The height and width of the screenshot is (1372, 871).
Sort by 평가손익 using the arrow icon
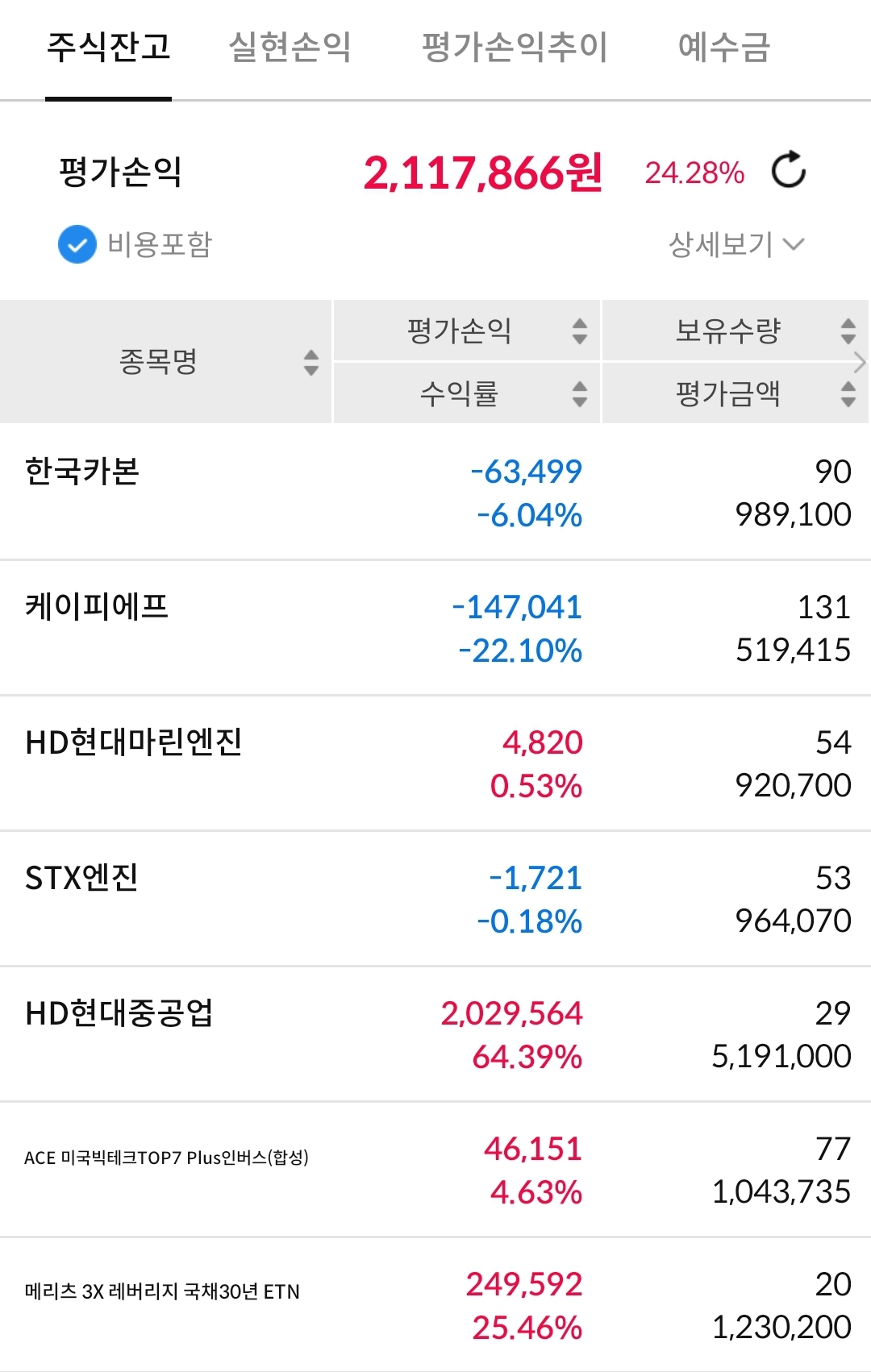pyautogui.click(x=580, y=331)
